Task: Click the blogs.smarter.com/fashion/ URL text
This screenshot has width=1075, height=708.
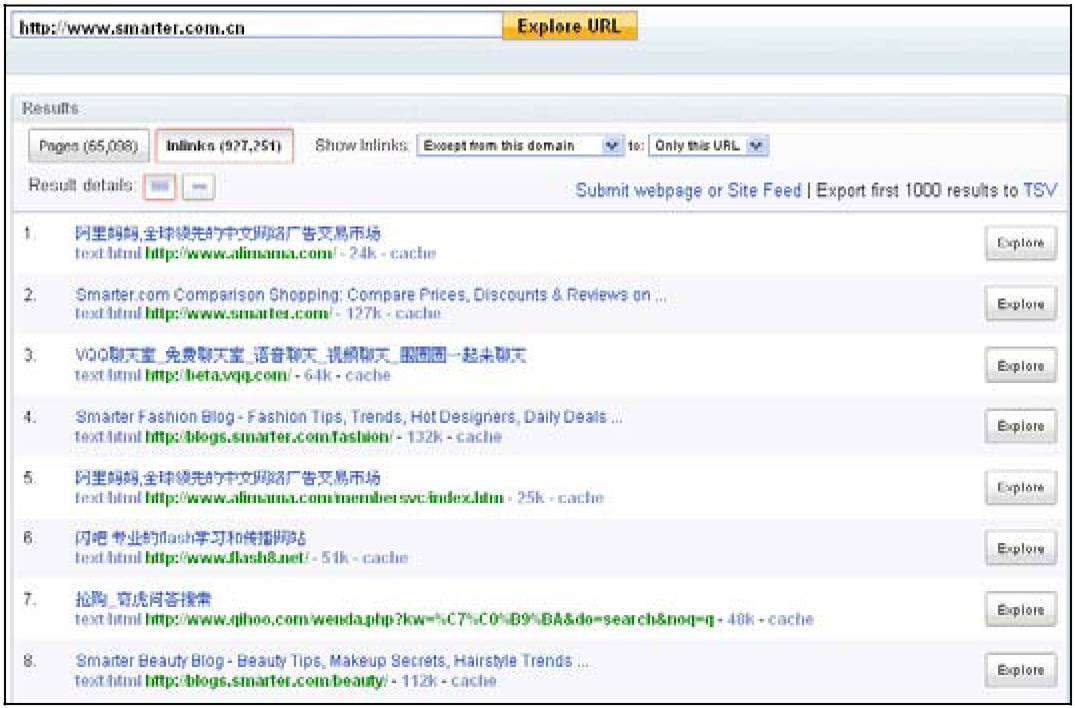Action: pyautogui.click(x=269, y=437)
